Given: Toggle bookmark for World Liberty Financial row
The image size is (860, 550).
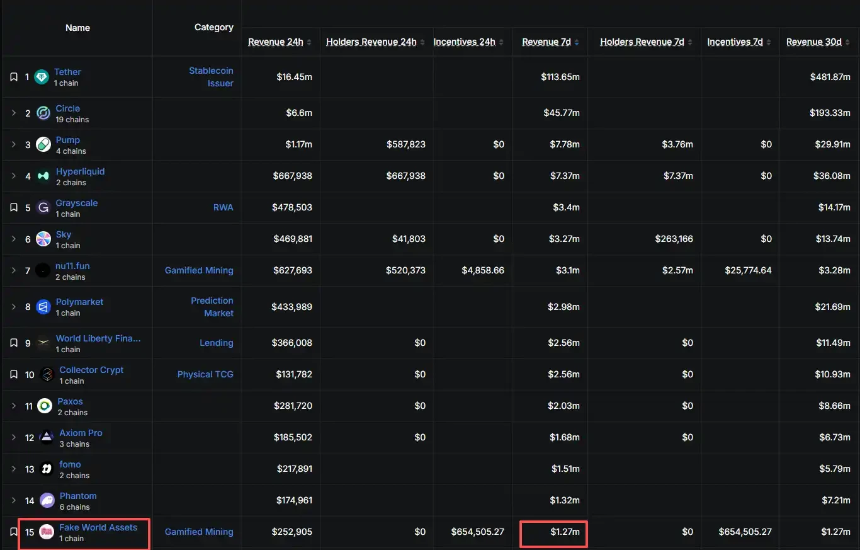Looking at the screenshot, I should [14, 343].
